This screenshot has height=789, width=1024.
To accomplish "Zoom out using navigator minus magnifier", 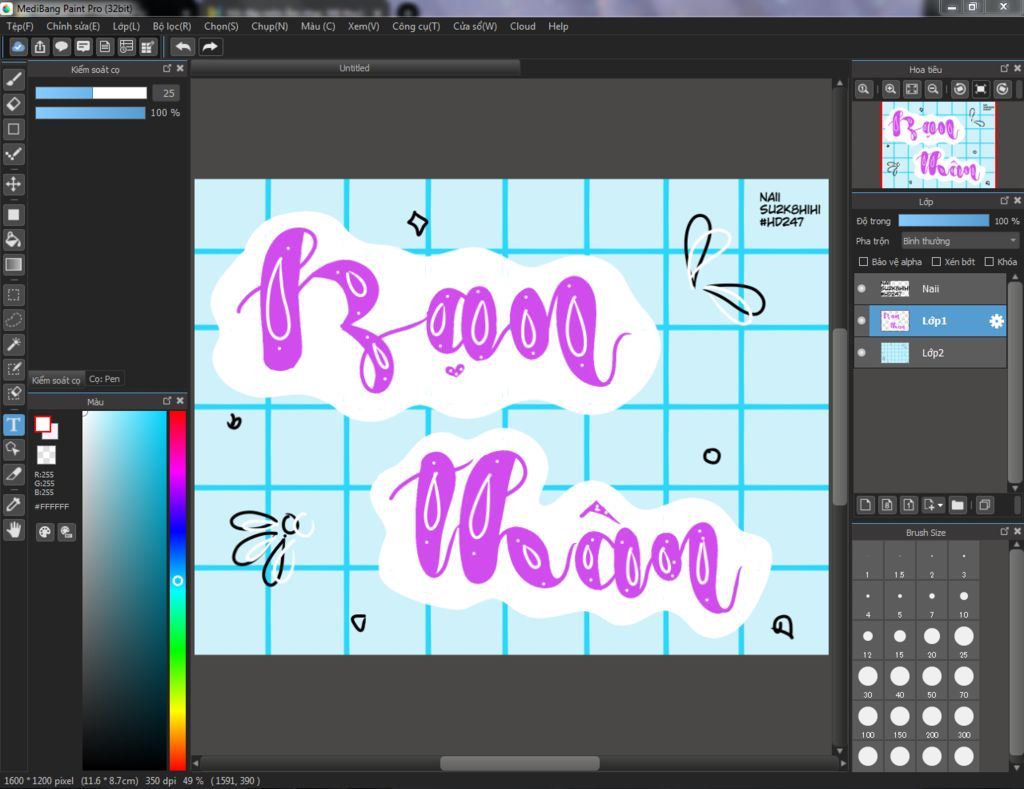I will pos(933,89).
